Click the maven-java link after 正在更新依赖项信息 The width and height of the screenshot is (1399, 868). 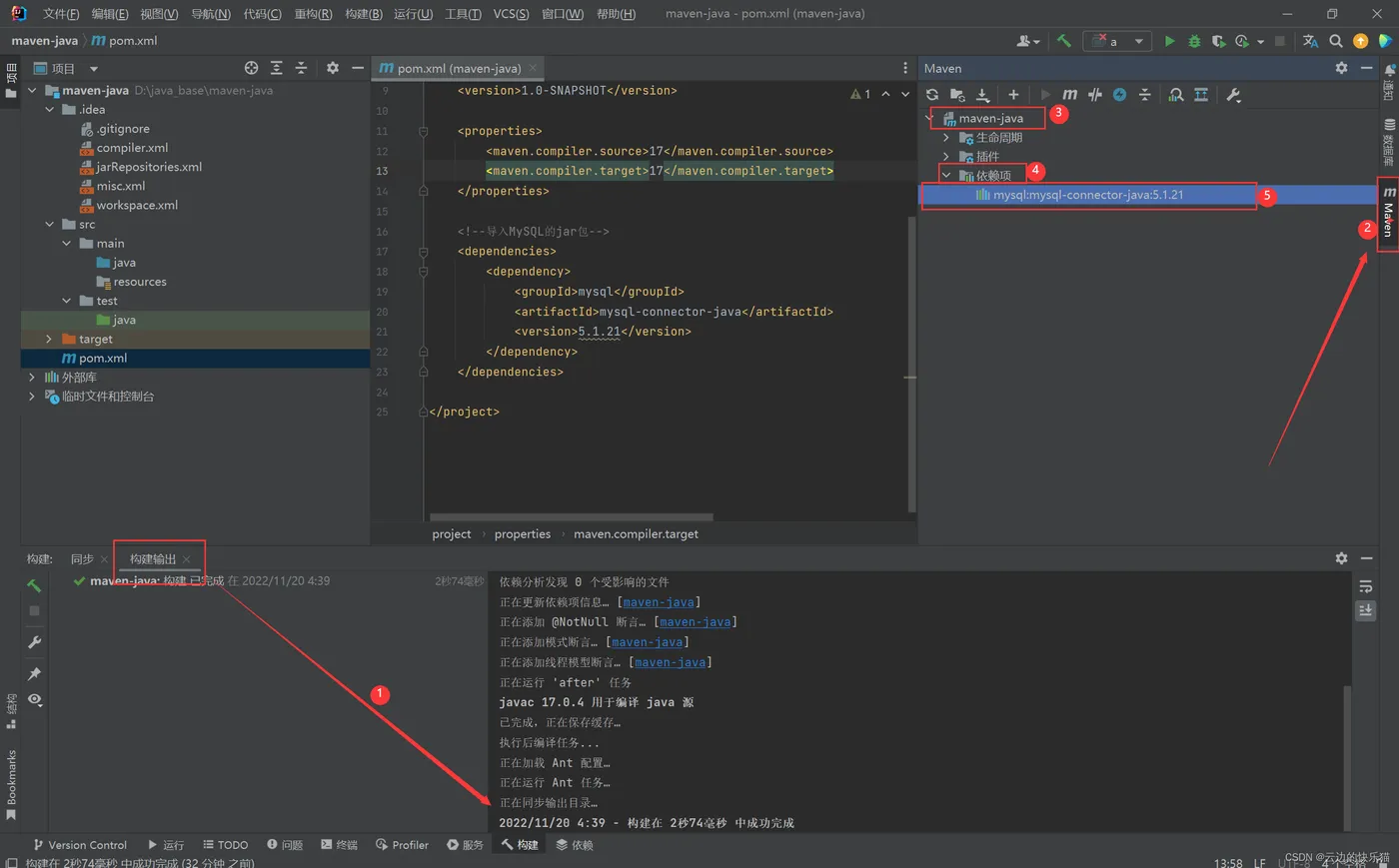click(659, 602)
